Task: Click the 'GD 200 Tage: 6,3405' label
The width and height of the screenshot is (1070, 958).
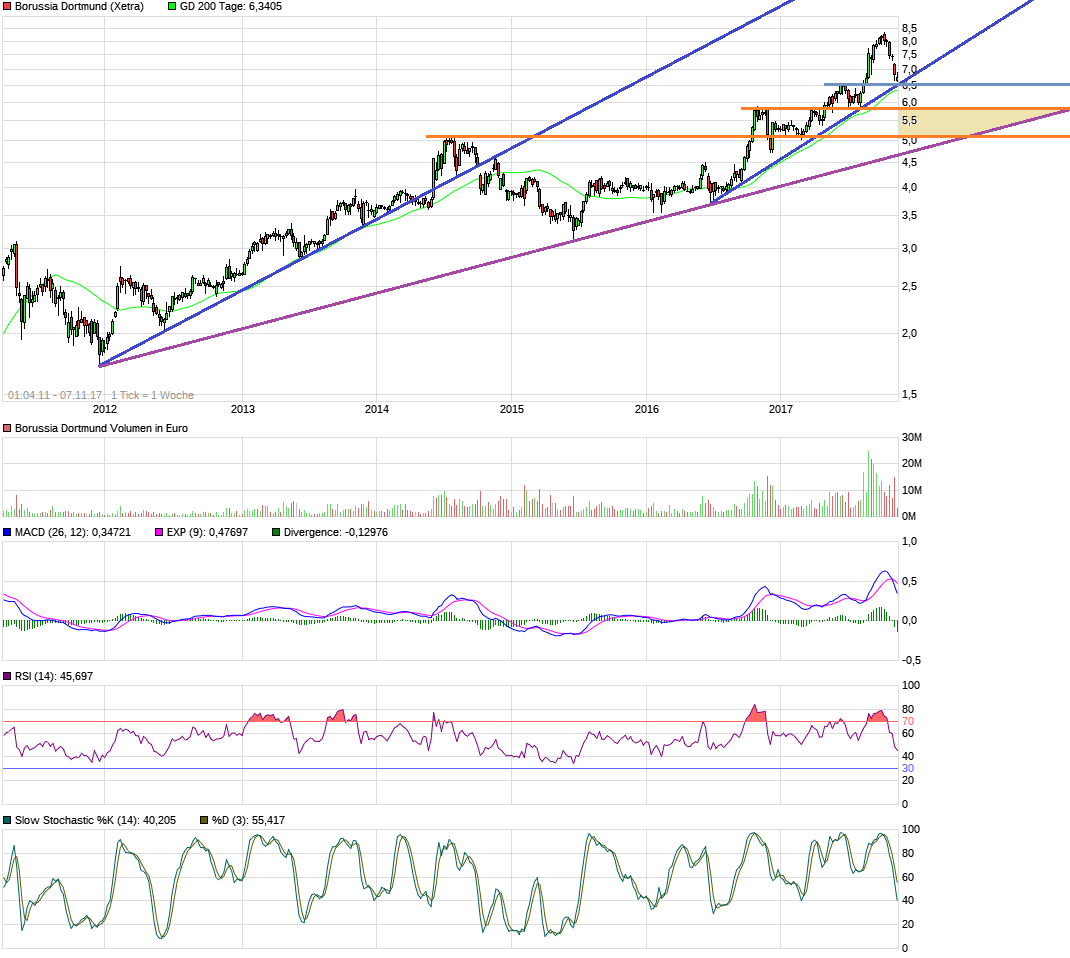Action: 231,6
